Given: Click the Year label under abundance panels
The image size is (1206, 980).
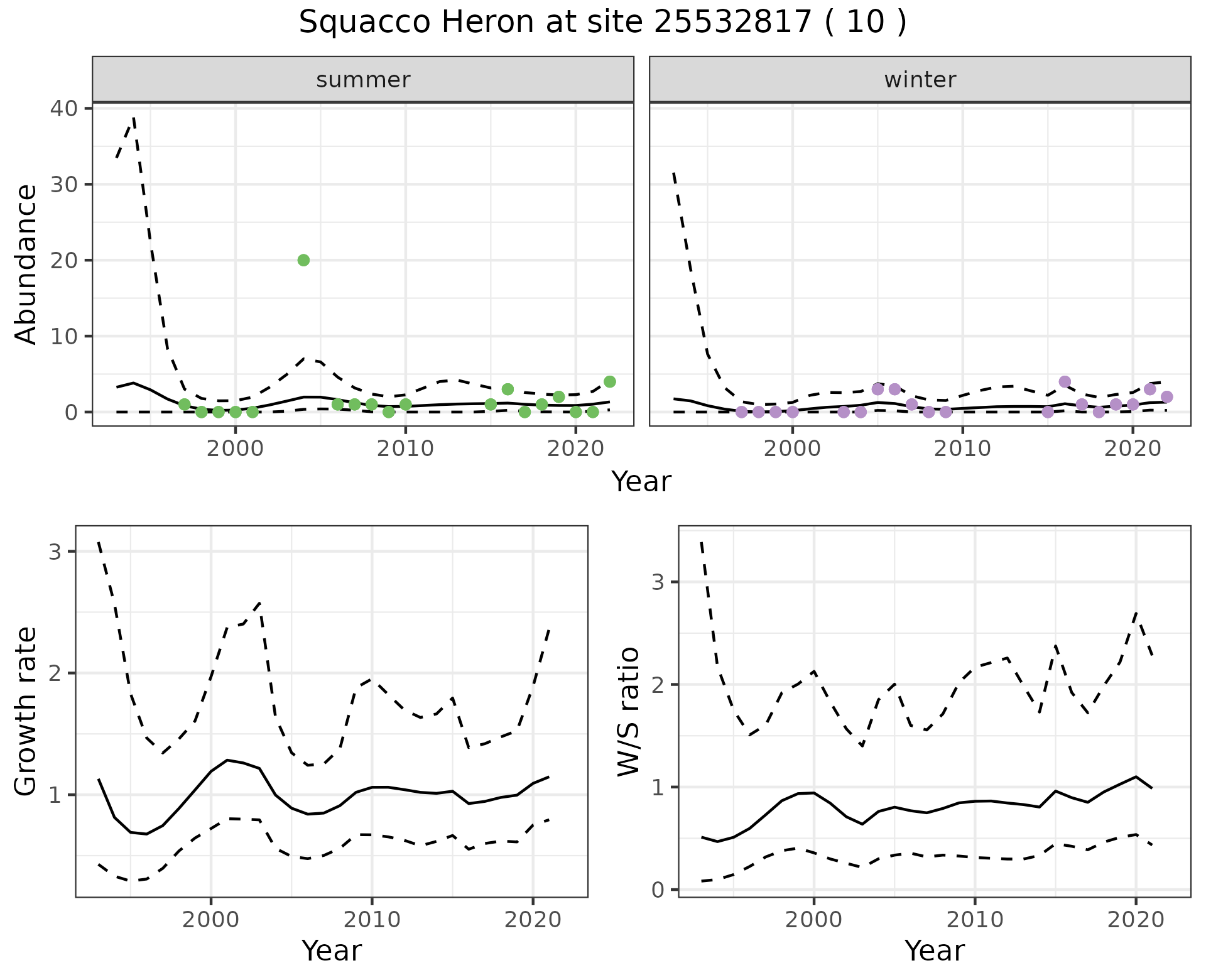Looking at the screenshot, I should (641, 482).
